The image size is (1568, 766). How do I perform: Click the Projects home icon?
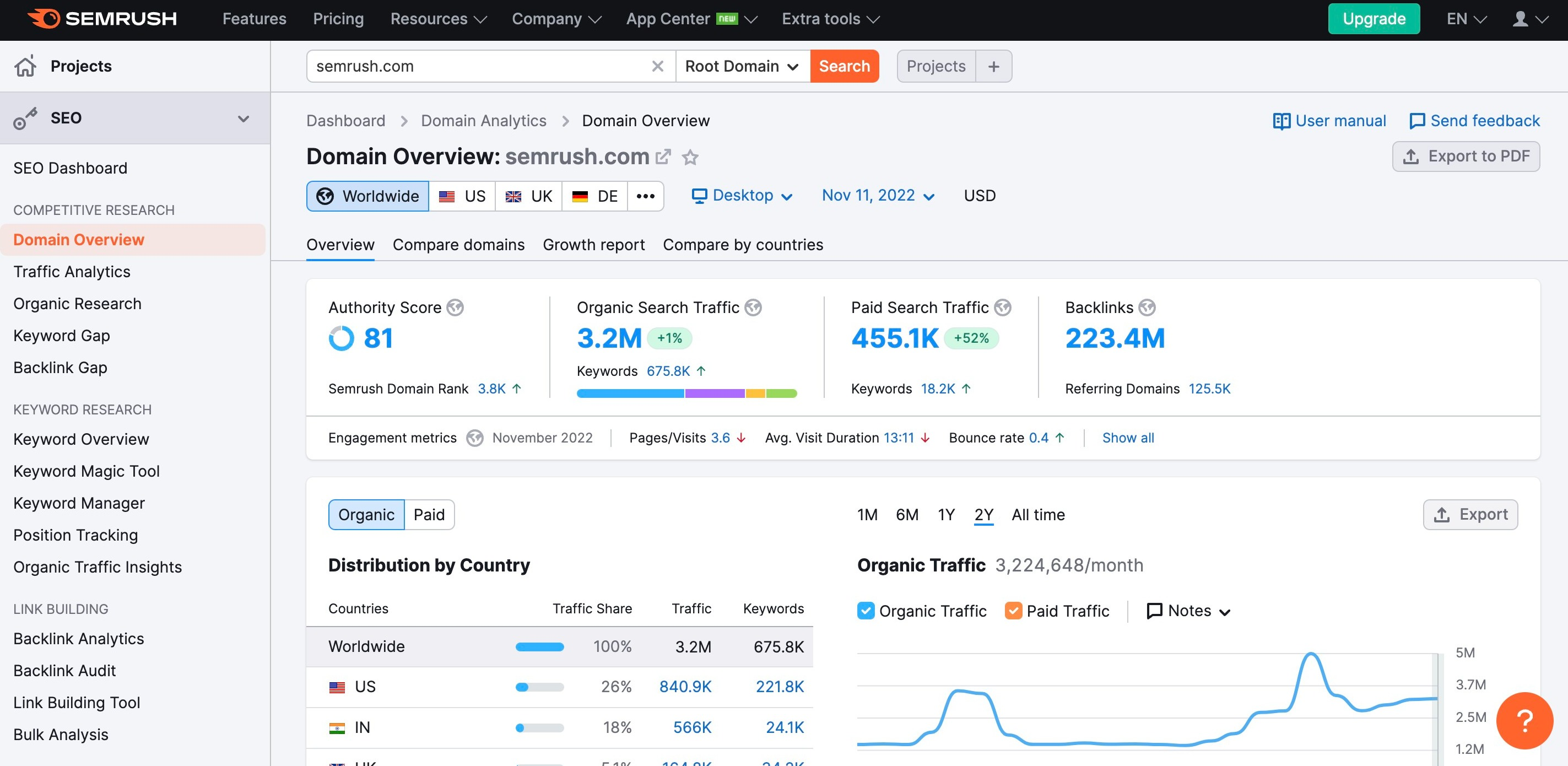(25, 66)
